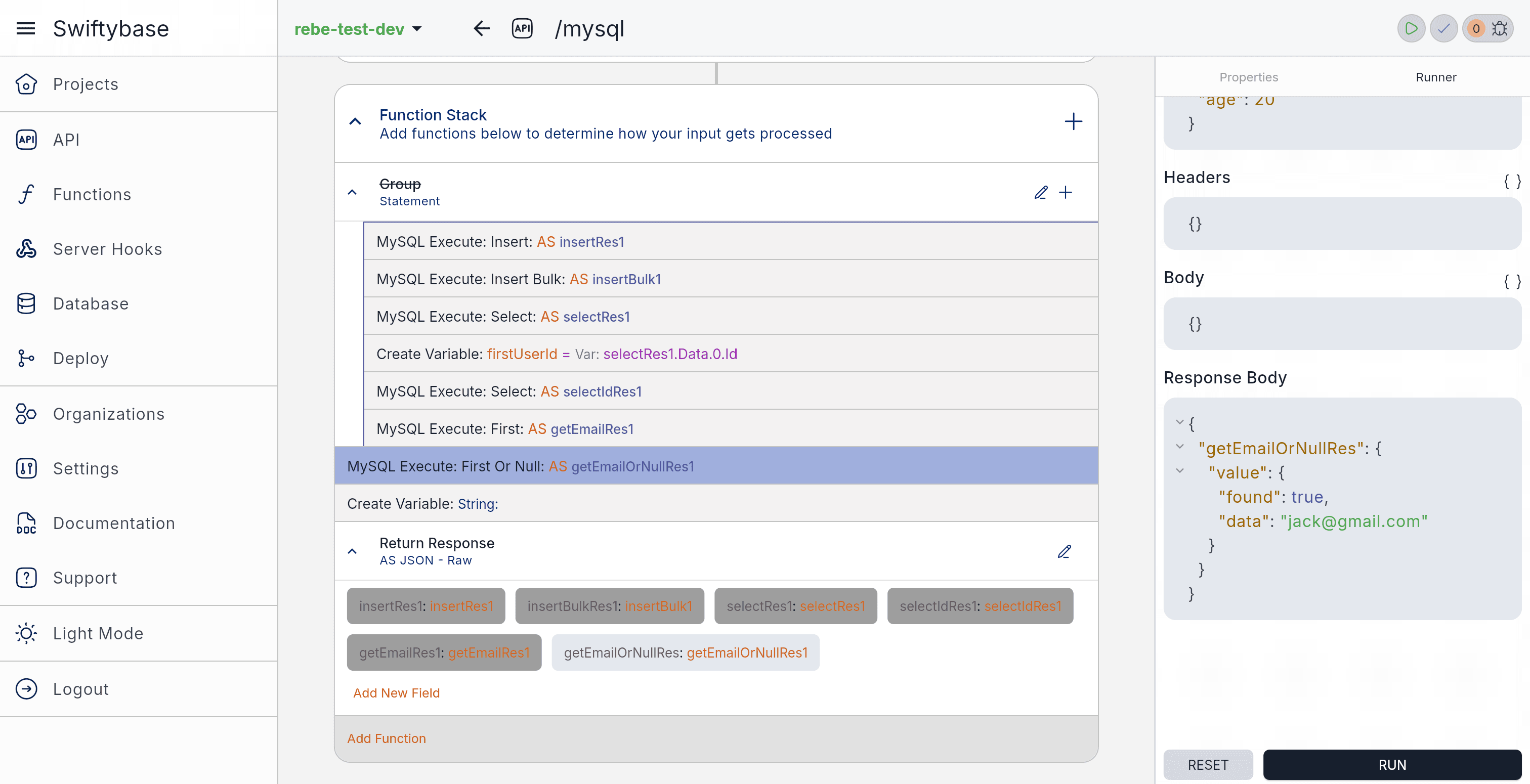This screenshot has width=1530, height=784.
Task: Click the RESET button
Action: 1208,765
